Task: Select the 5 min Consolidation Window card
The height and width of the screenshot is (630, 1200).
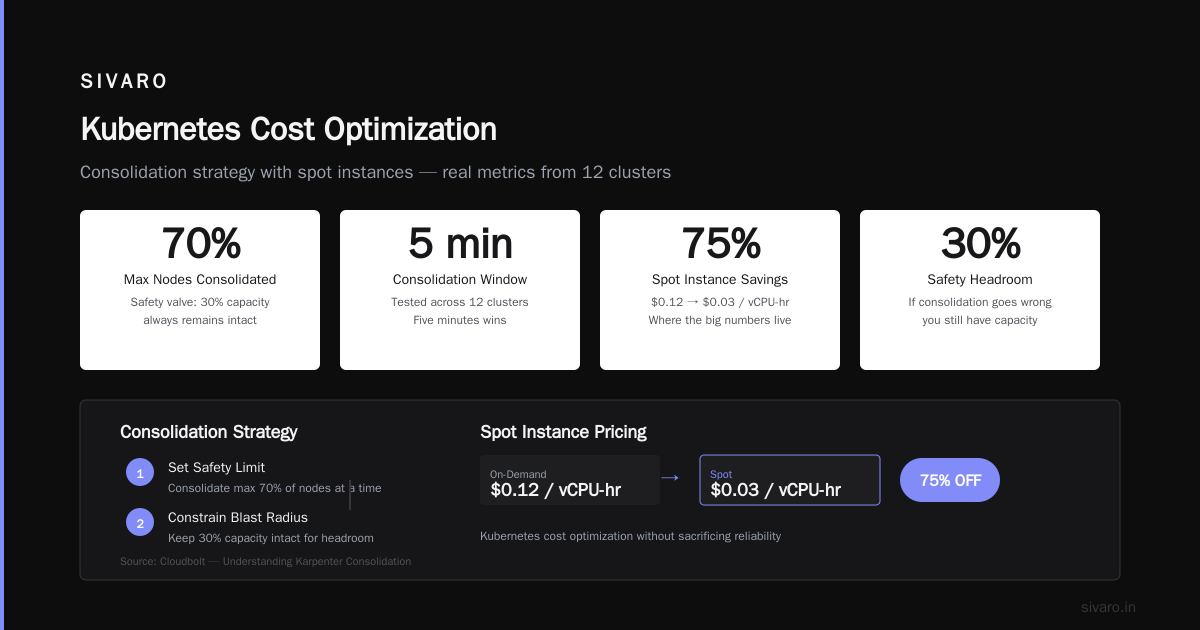Action: [460, 290]
